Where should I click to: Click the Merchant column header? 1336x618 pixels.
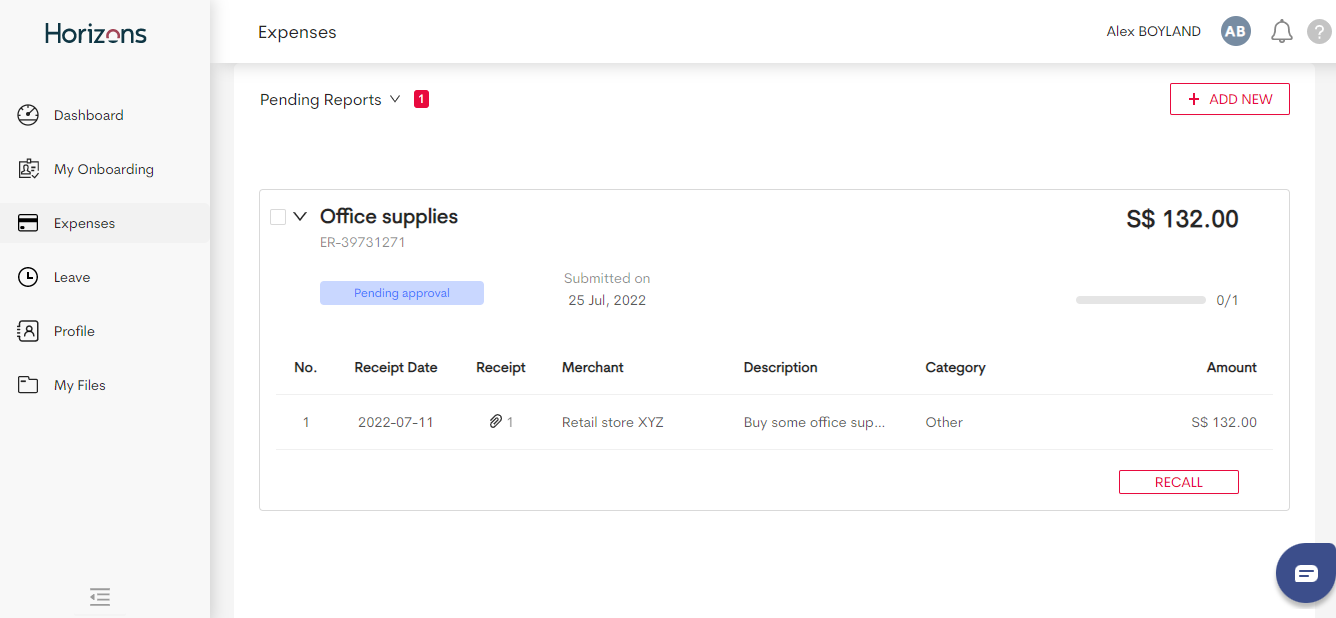point(593,367)
